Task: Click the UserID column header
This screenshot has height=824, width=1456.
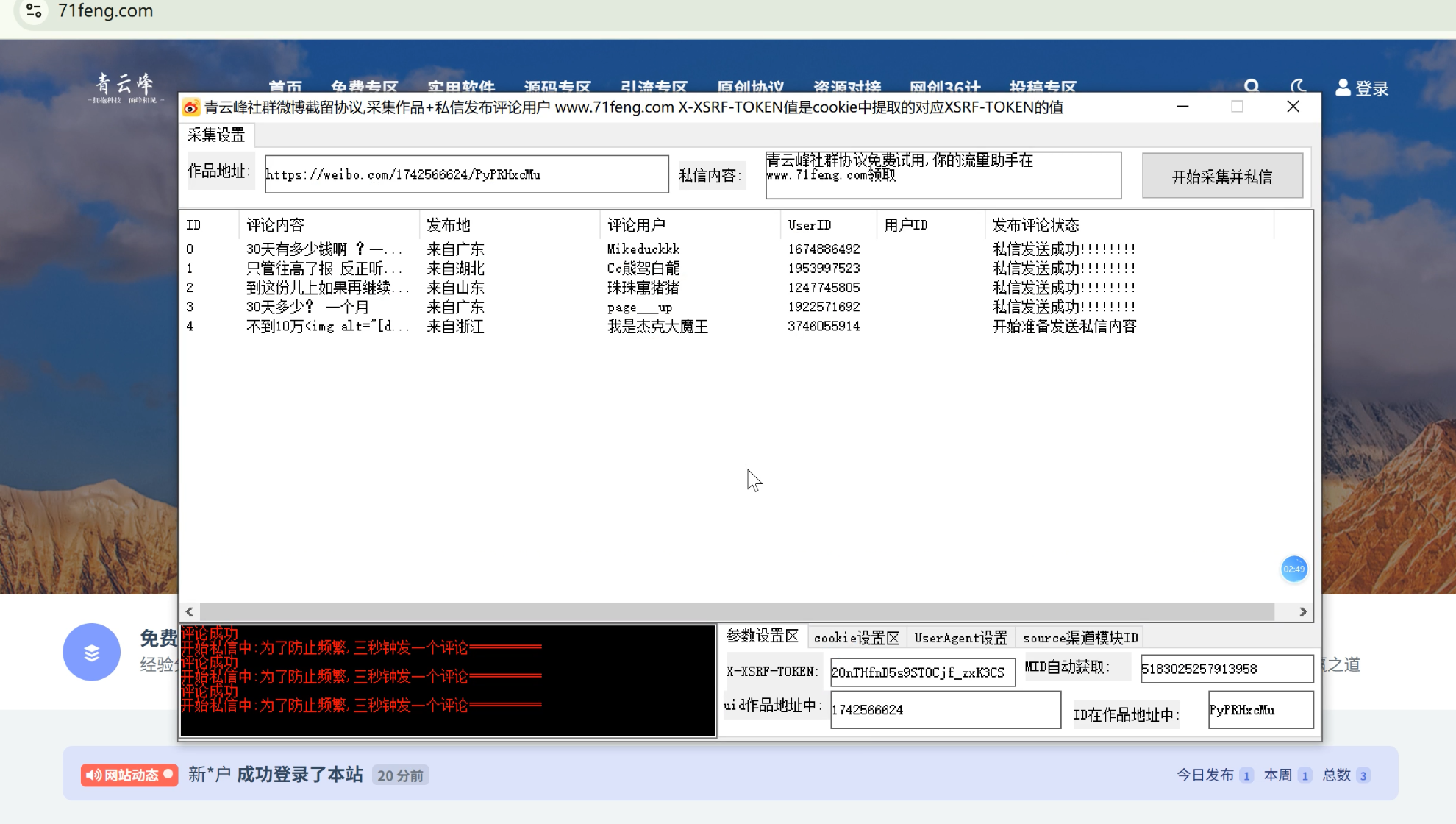Action: point(829,225)
